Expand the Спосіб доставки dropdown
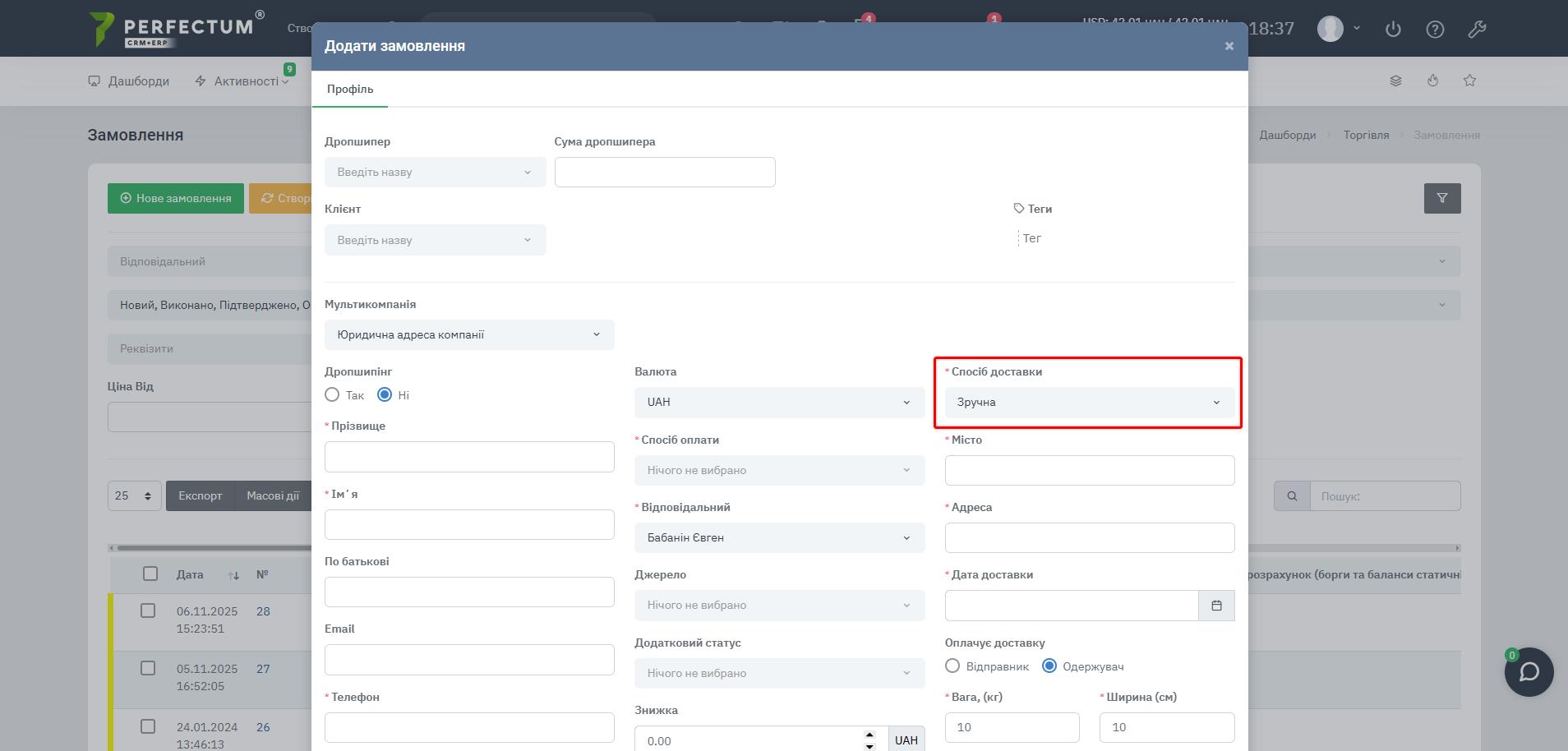Screen dimensions: 1568x751 tap(1089, 403)
